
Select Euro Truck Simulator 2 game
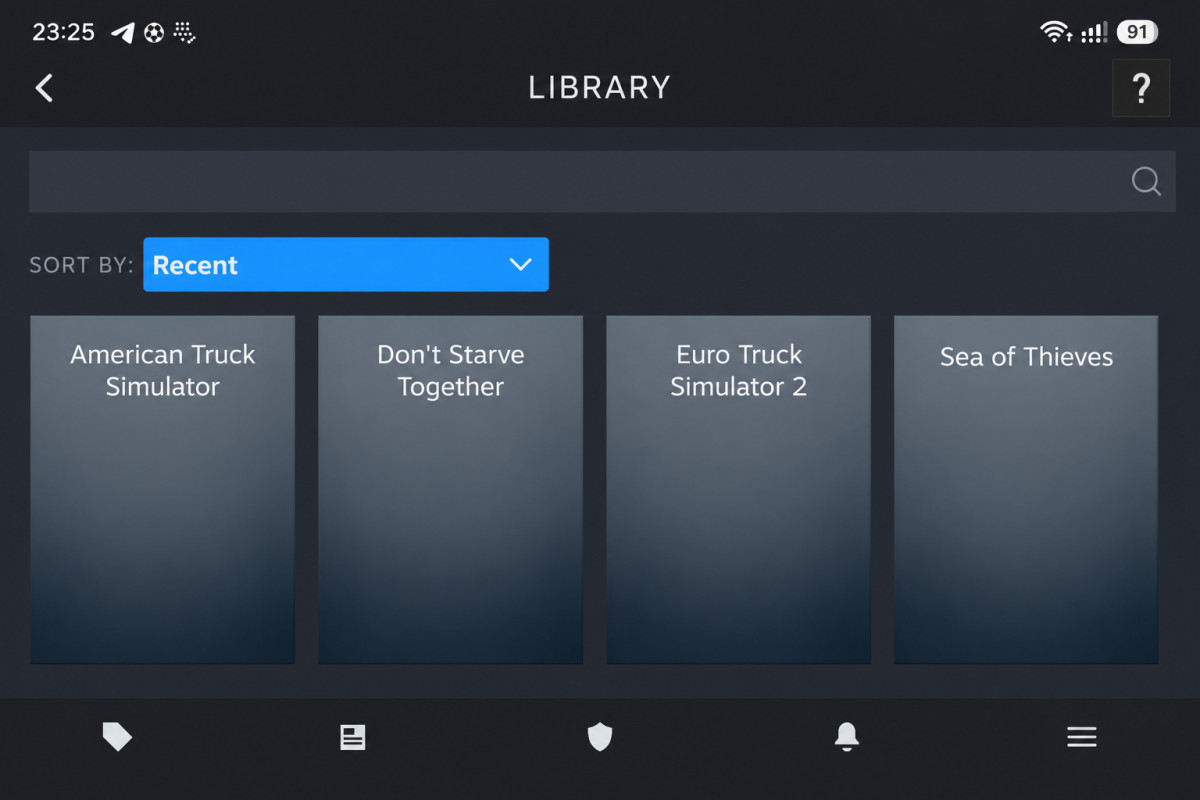point(739,490)
